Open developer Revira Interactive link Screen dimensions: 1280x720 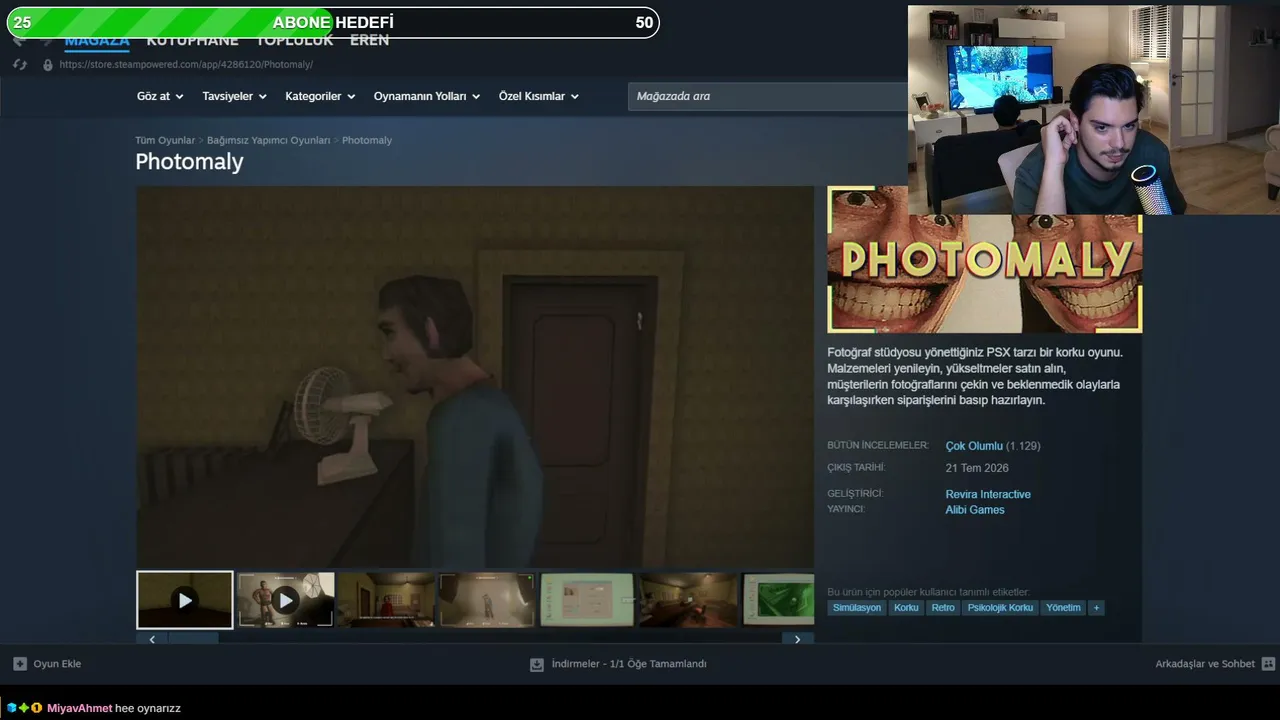coord(988,494)
